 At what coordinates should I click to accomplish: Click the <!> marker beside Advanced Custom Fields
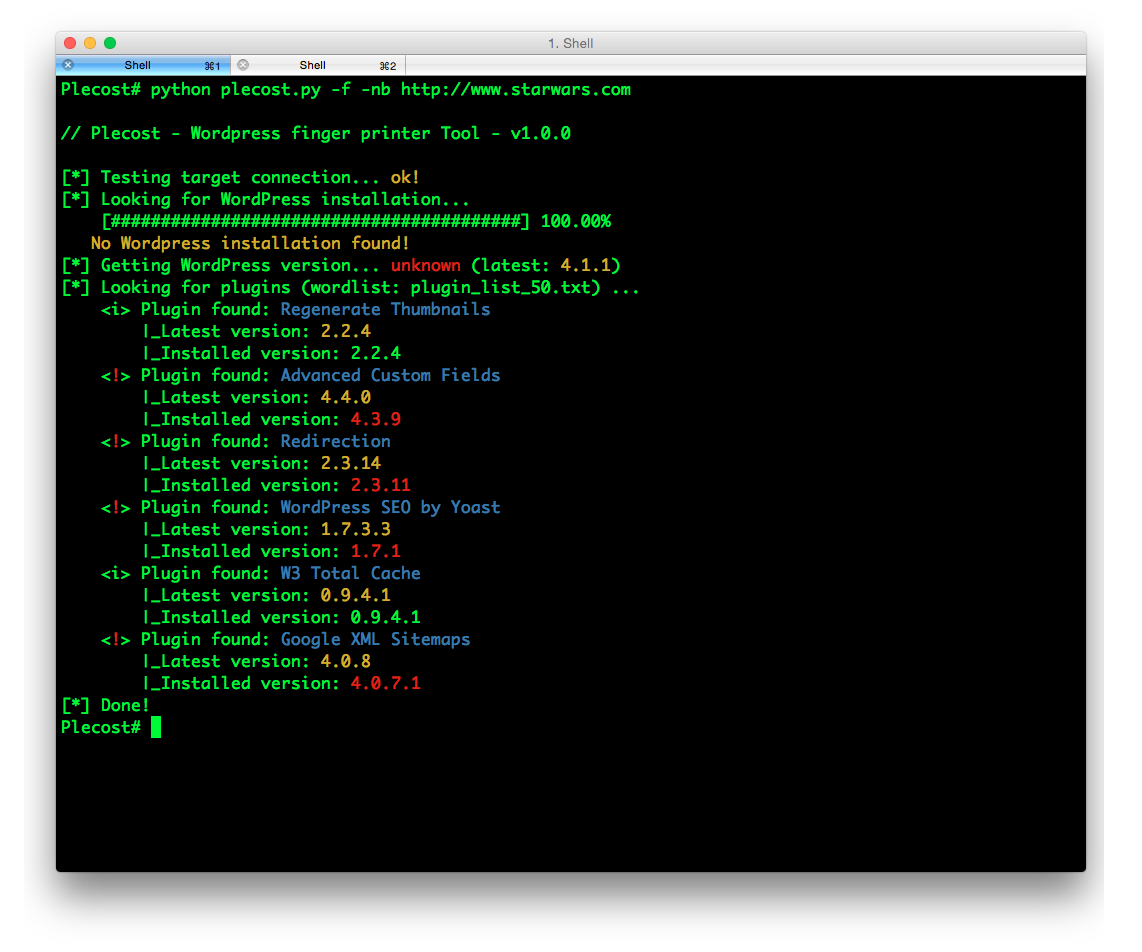(x=115, y=376)
